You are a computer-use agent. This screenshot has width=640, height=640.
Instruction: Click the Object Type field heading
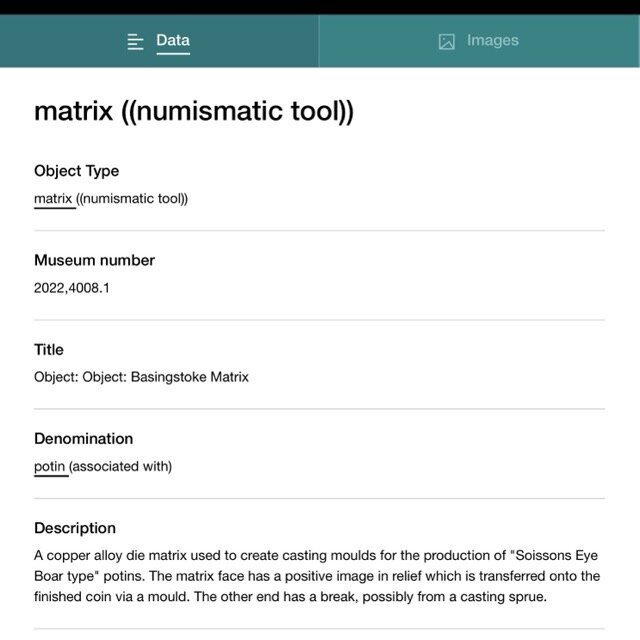[x=77, y=171]
